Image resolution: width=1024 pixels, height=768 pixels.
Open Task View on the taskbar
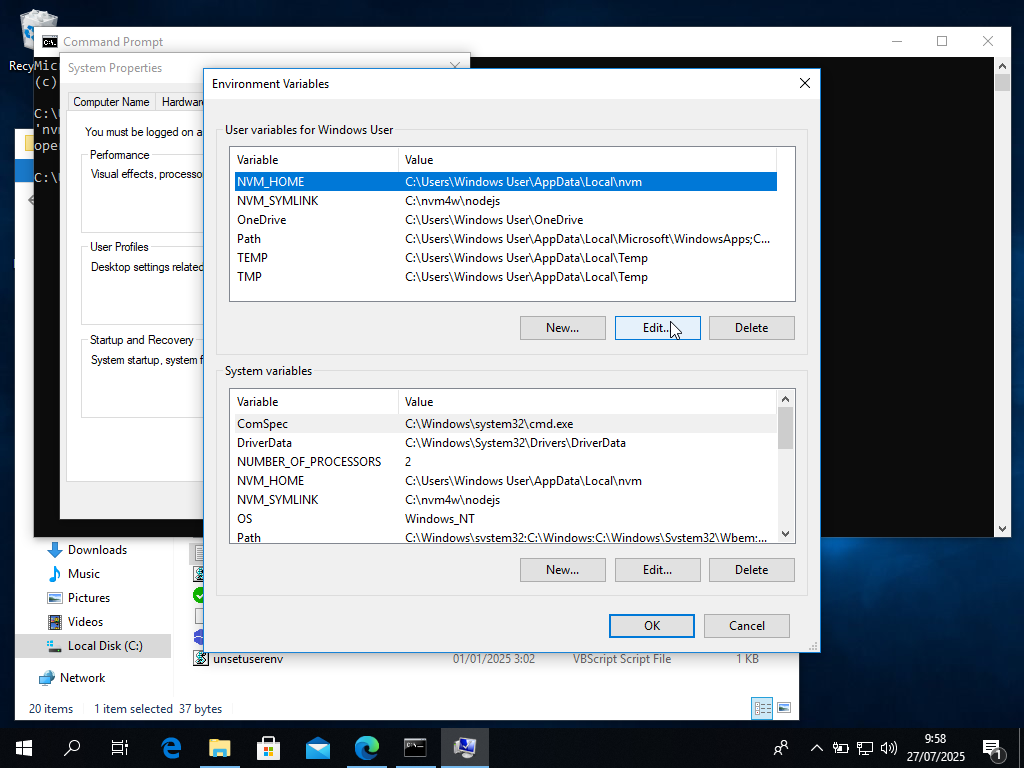pyautogui.click(x=120, y=747)
